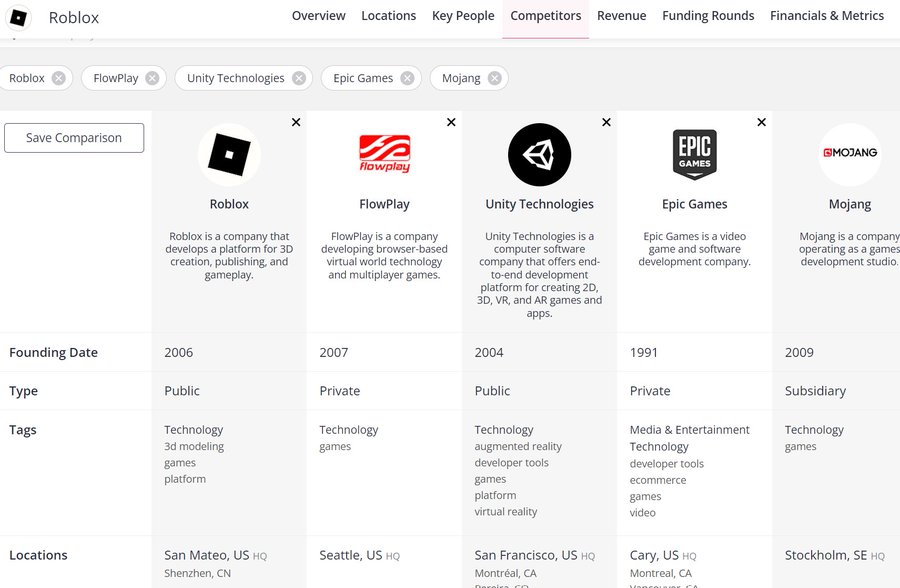Image resolution: width=900 pixels, height=588 pixels.
Task: Close the Unity Technologies comparison column
Action: click(x=606, y=122)
